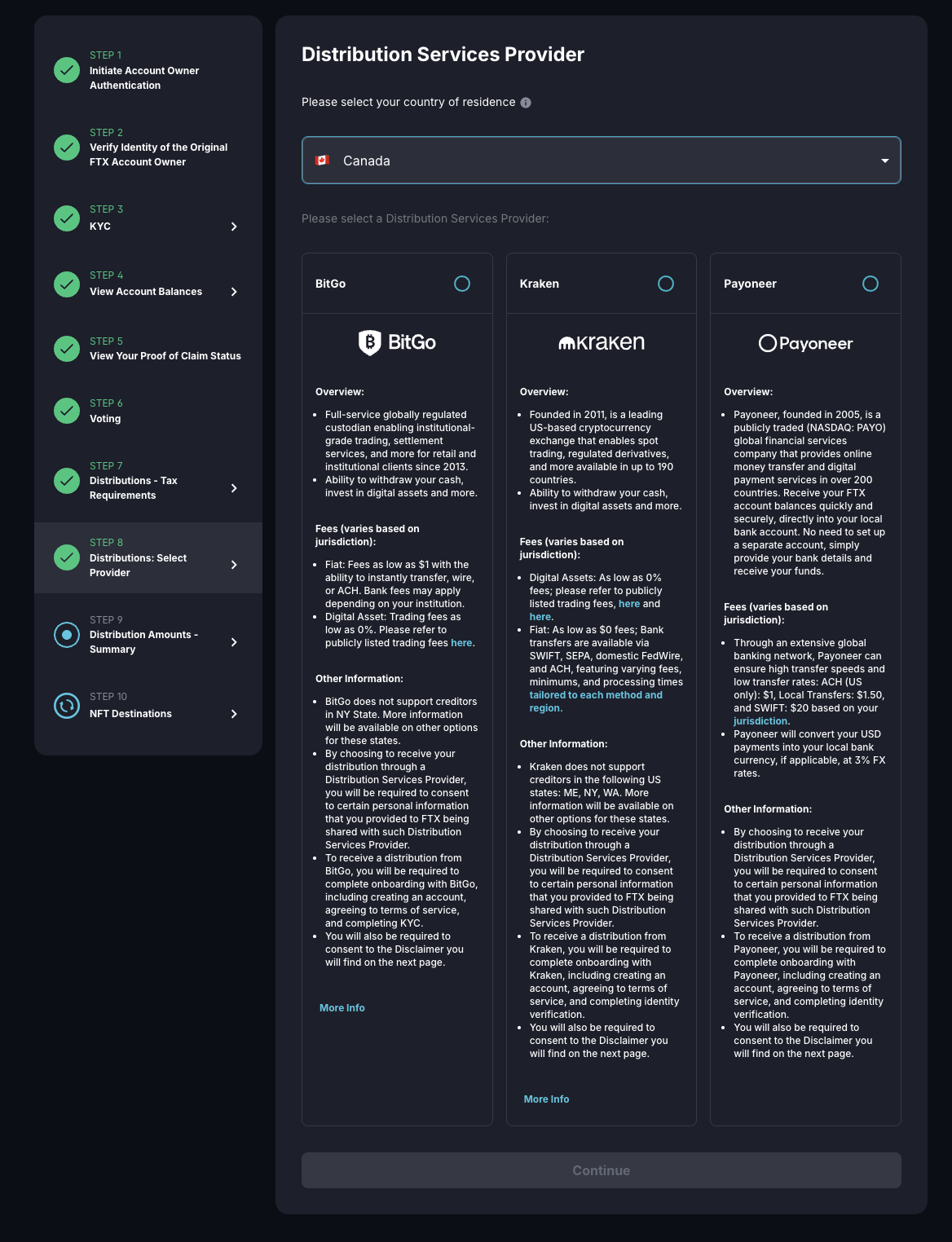Click the info icon beside country of residence
This screenshot has height=1242, width=952.
point(526,103)
